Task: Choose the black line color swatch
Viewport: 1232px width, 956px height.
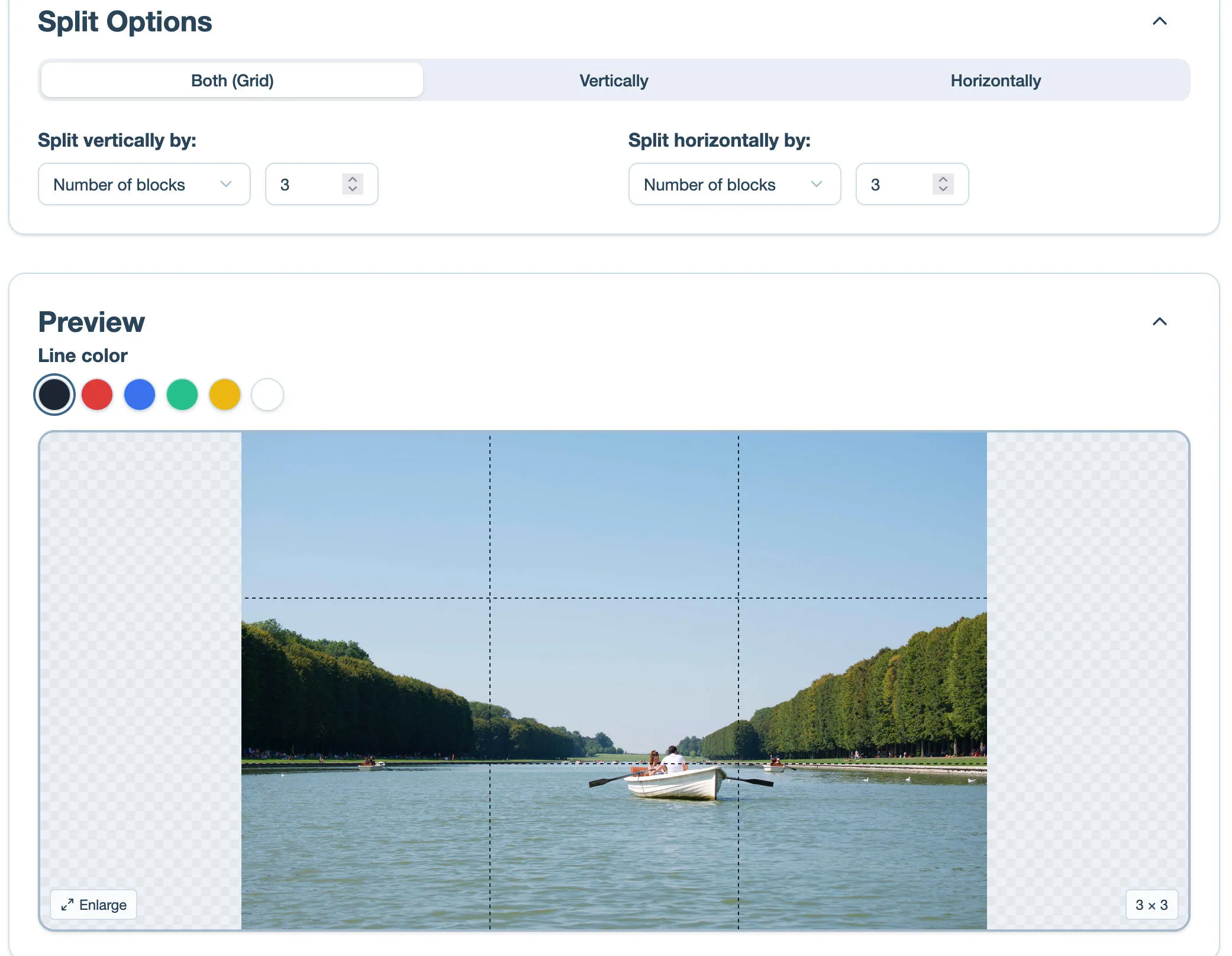Action: (x=54, y=395)
